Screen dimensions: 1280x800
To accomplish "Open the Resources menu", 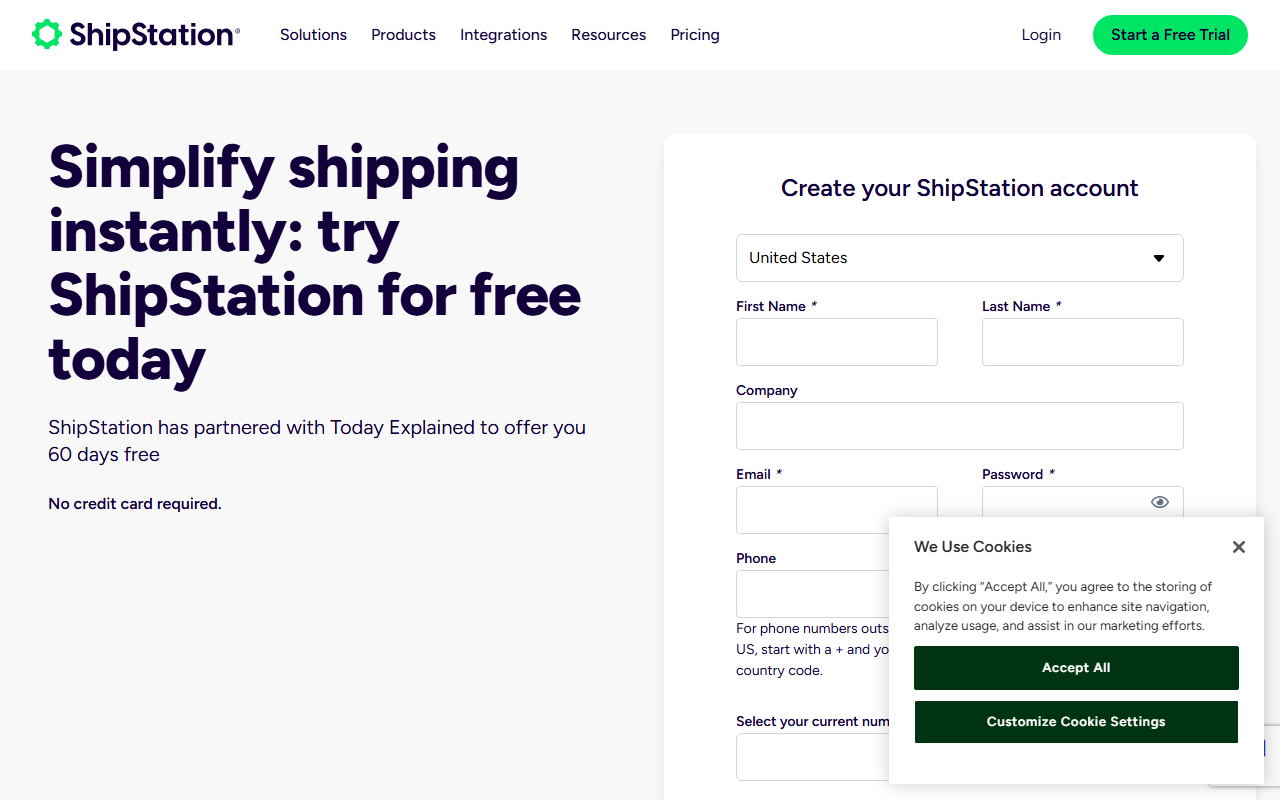I will 608,35.
